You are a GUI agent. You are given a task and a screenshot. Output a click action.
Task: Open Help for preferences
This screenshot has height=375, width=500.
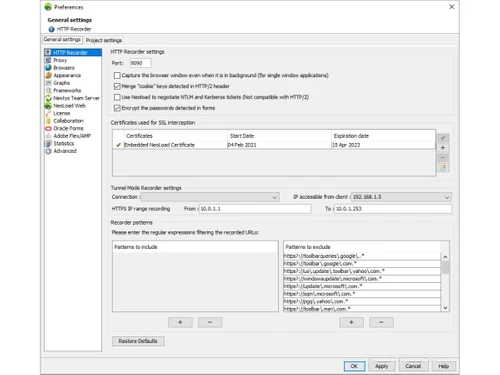pos(443,366)
